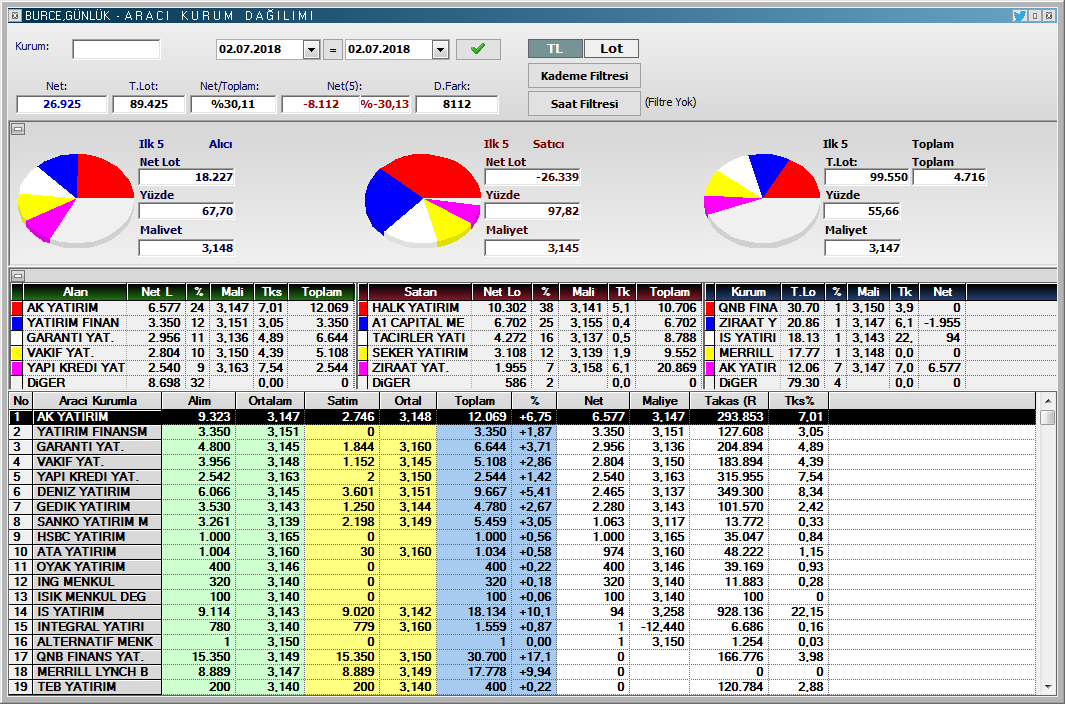Select the AK YATIRIM row in main table
This screenshot has width=1065, height=704.
[523, 417]
